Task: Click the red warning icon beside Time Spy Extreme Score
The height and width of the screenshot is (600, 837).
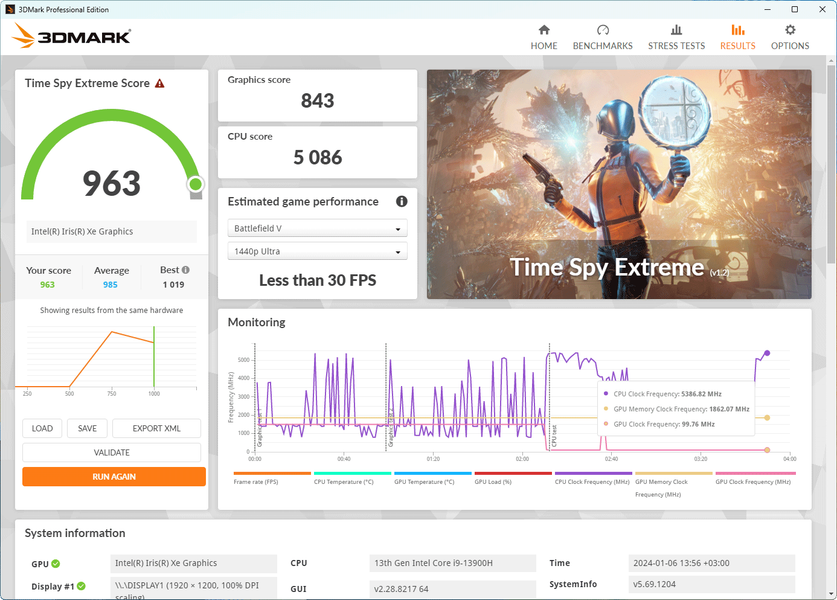Action: coord(160,83)
